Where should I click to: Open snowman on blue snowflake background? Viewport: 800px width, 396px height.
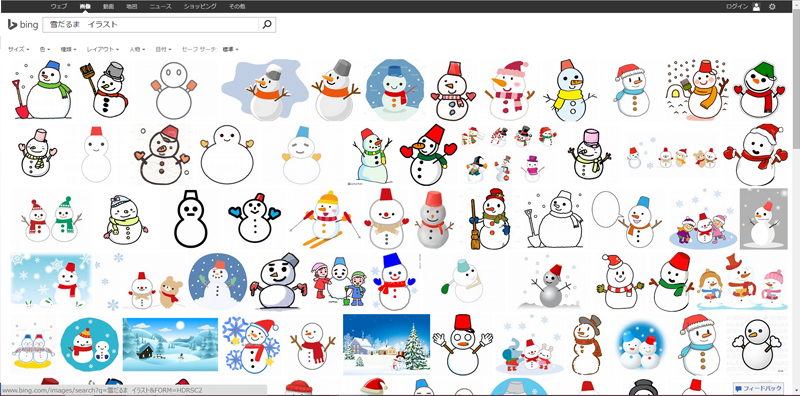[x=51, y=281]
